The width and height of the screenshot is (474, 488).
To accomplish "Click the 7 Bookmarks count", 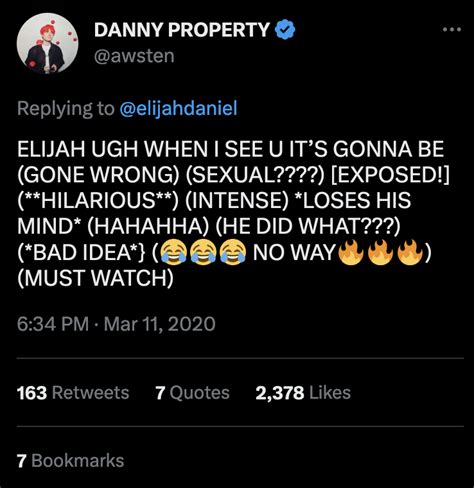I will click(x=70, y=461).
